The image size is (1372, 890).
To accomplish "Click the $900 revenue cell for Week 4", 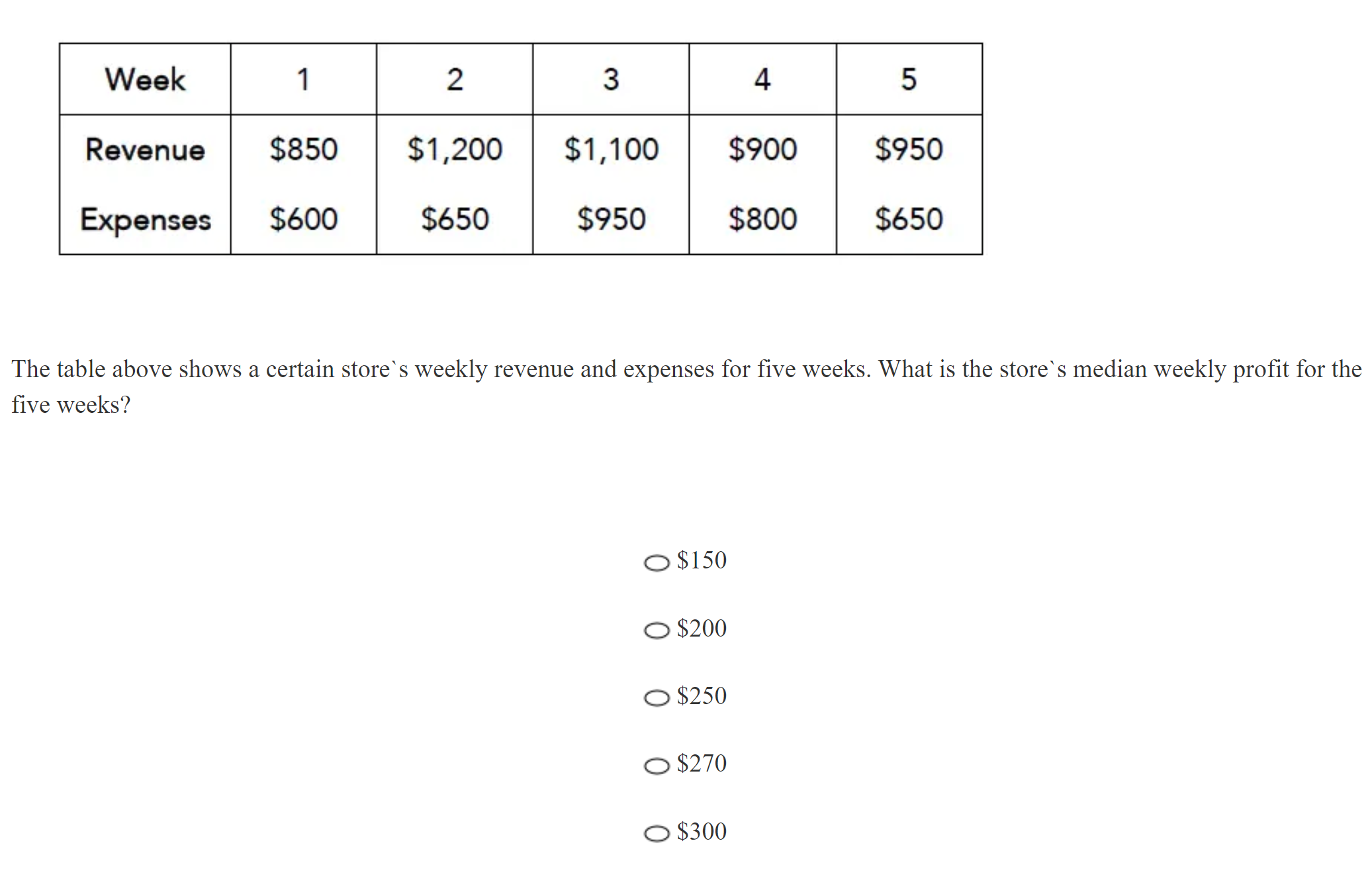I will pos(762,150).
